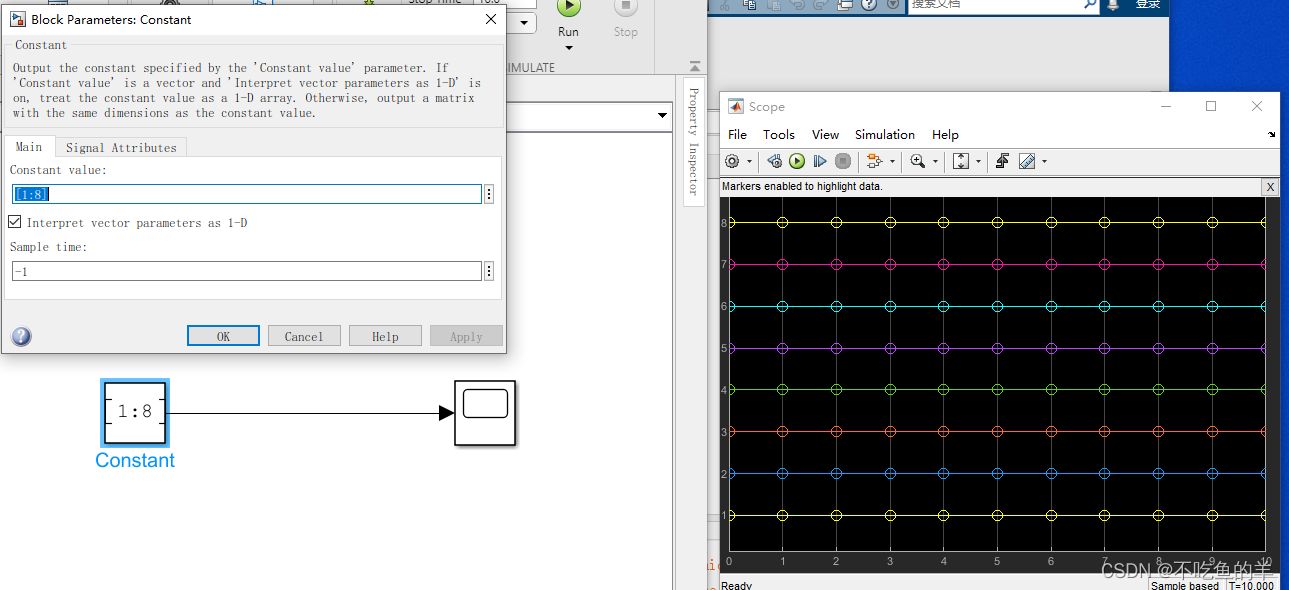Click redo icon in quick access toolbar
This screenshot has width=1289, height=590.
tap(820, 5)
